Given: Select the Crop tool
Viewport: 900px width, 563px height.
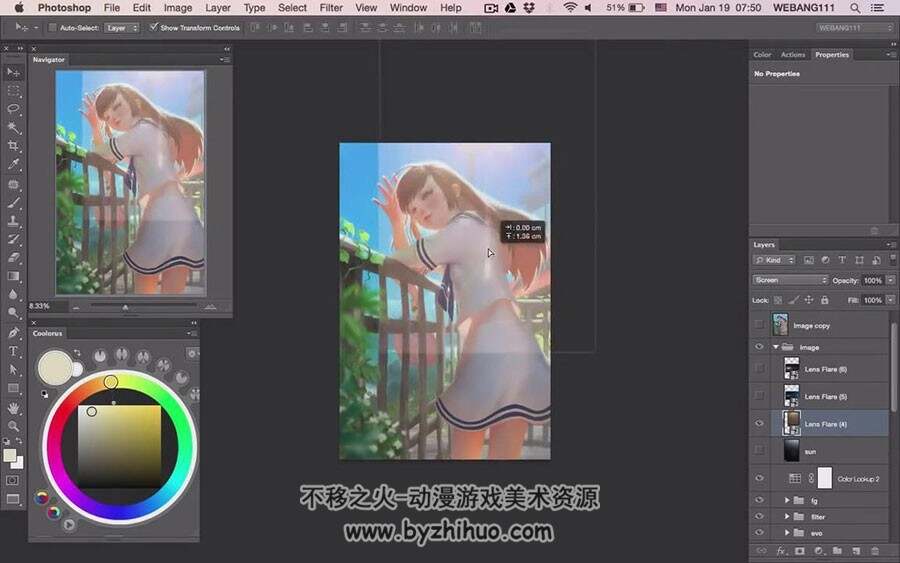Looking at the screenshot, I should pos(13,145).
